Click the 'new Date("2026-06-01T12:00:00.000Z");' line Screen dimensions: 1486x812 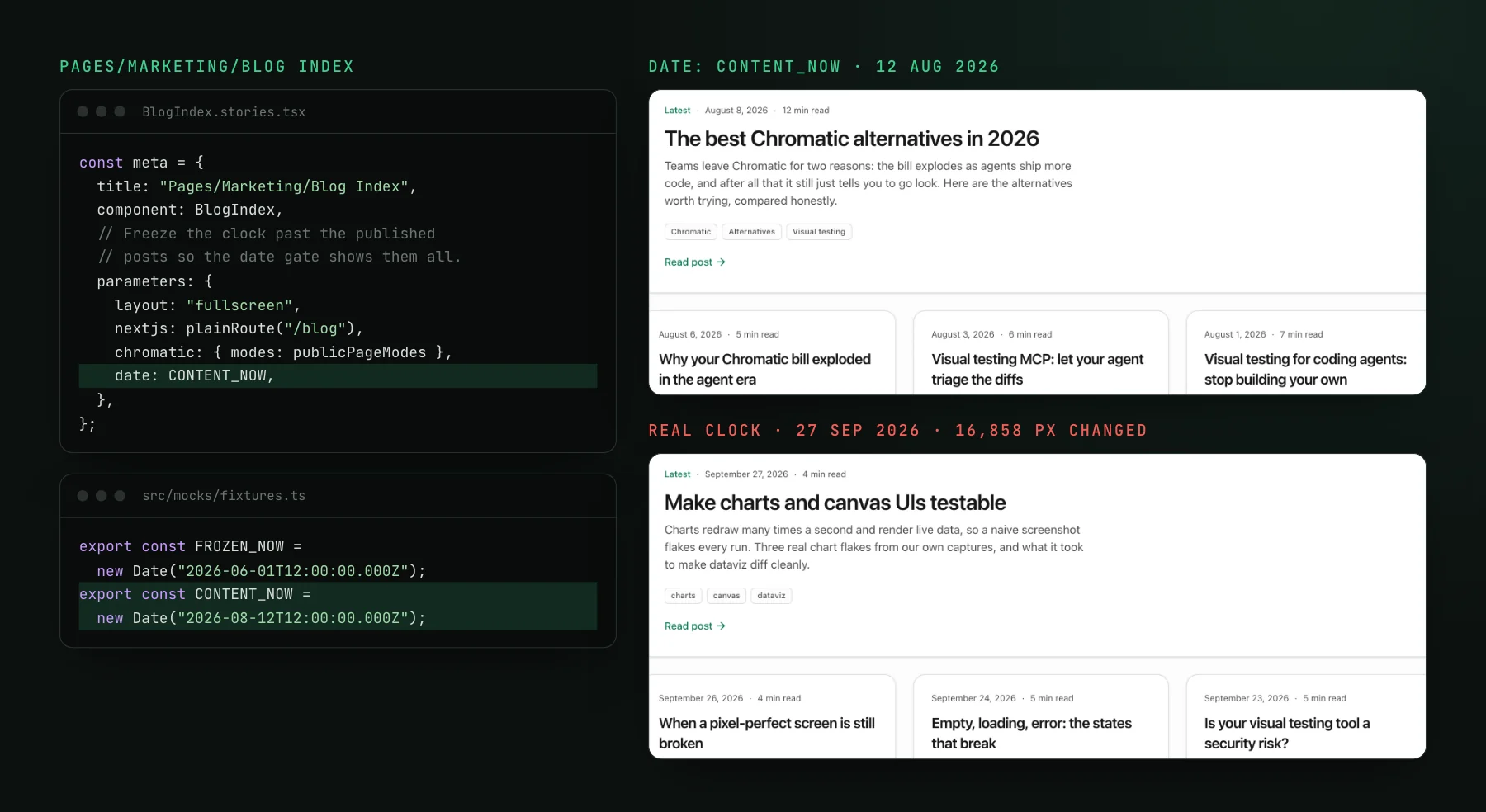[261, 571]
